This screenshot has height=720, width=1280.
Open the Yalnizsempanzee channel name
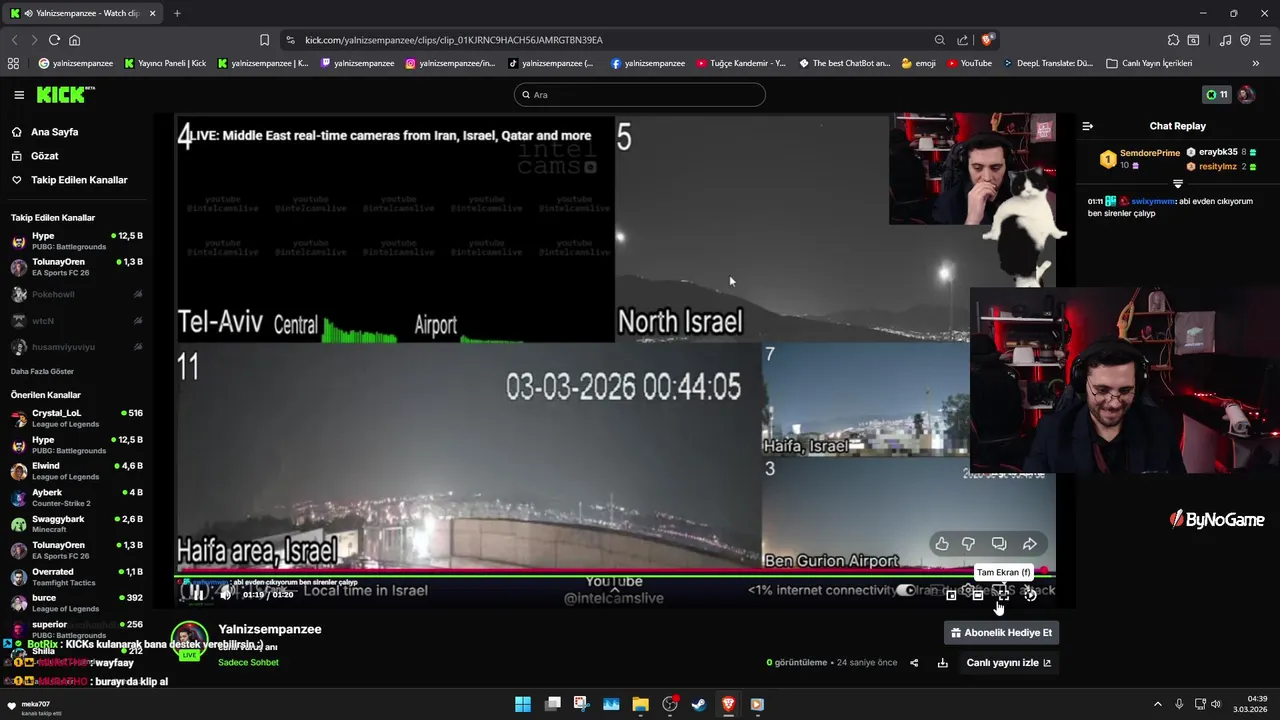coord(270,629)
